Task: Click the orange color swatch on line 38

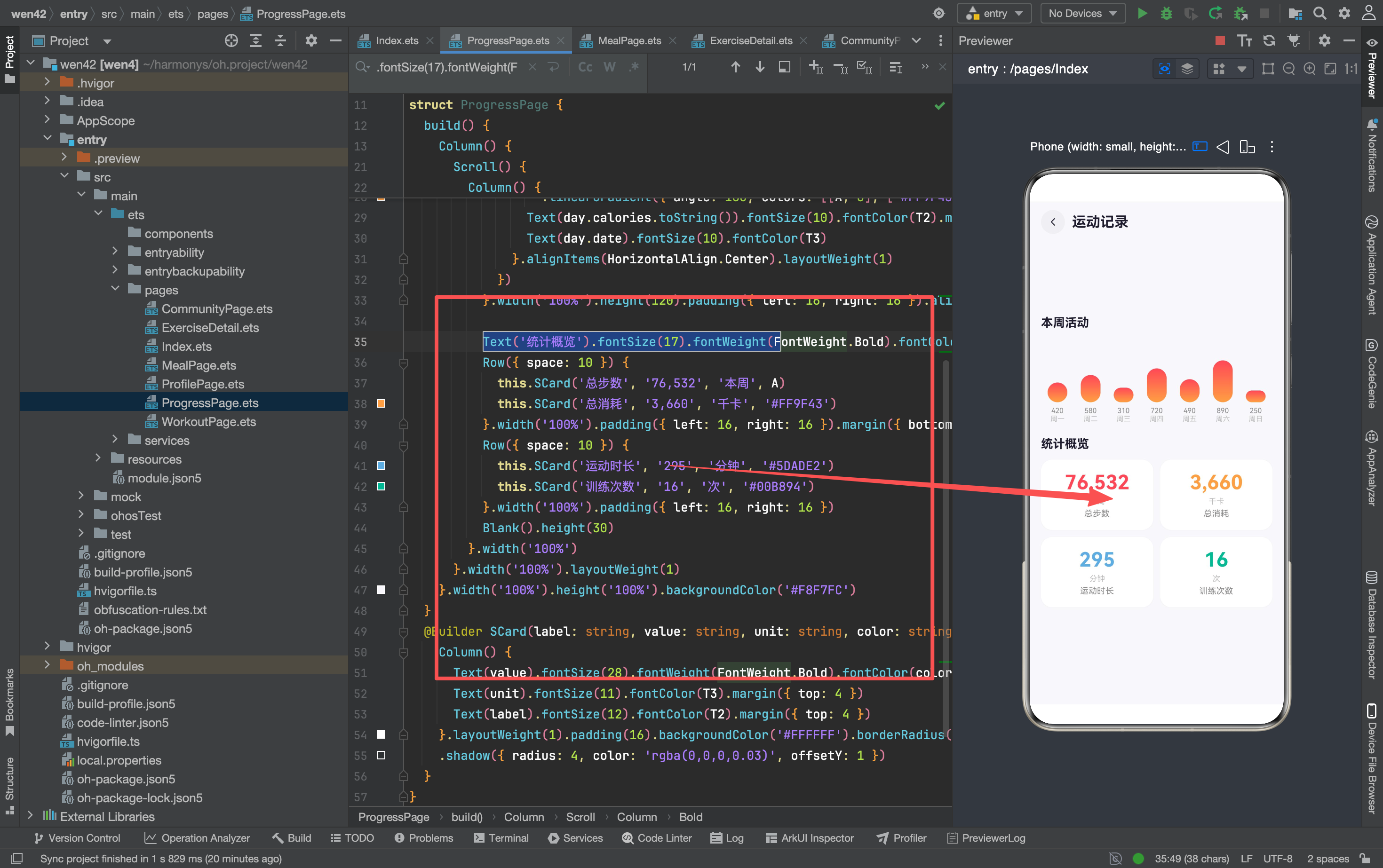Action: click(x=381, y=403)
